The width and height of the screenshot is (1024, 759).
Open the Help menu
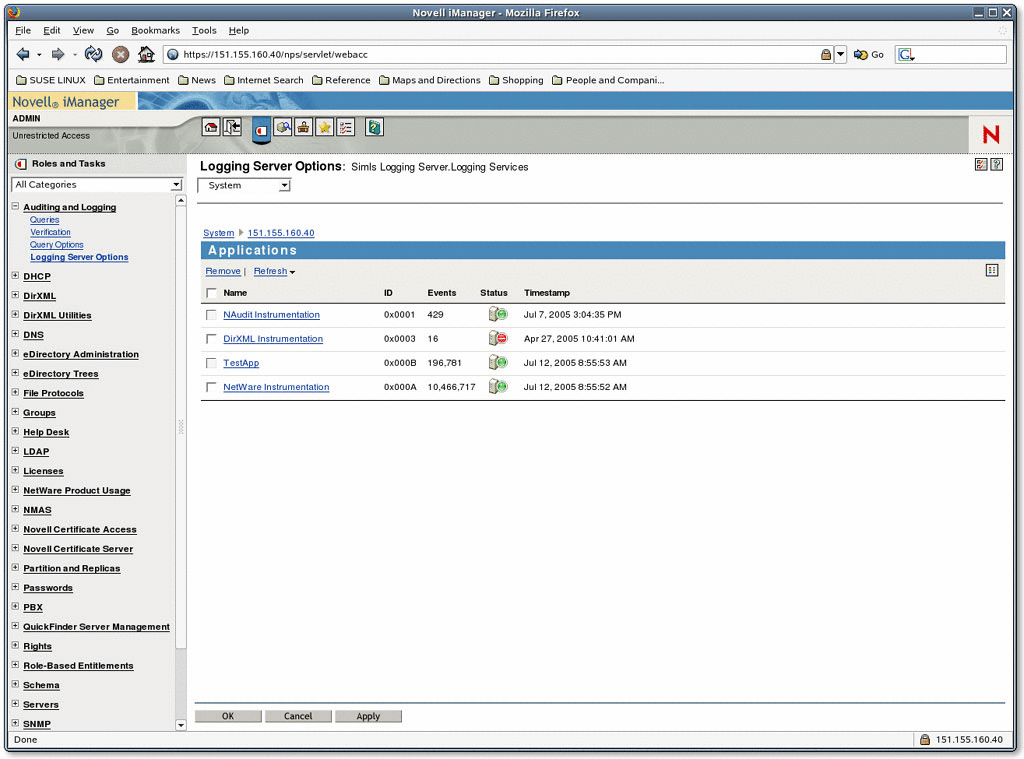(x=238, y=30)
